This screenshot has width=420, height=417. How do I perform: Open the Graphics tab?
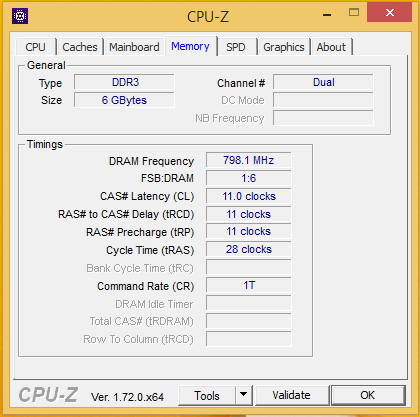284,47
